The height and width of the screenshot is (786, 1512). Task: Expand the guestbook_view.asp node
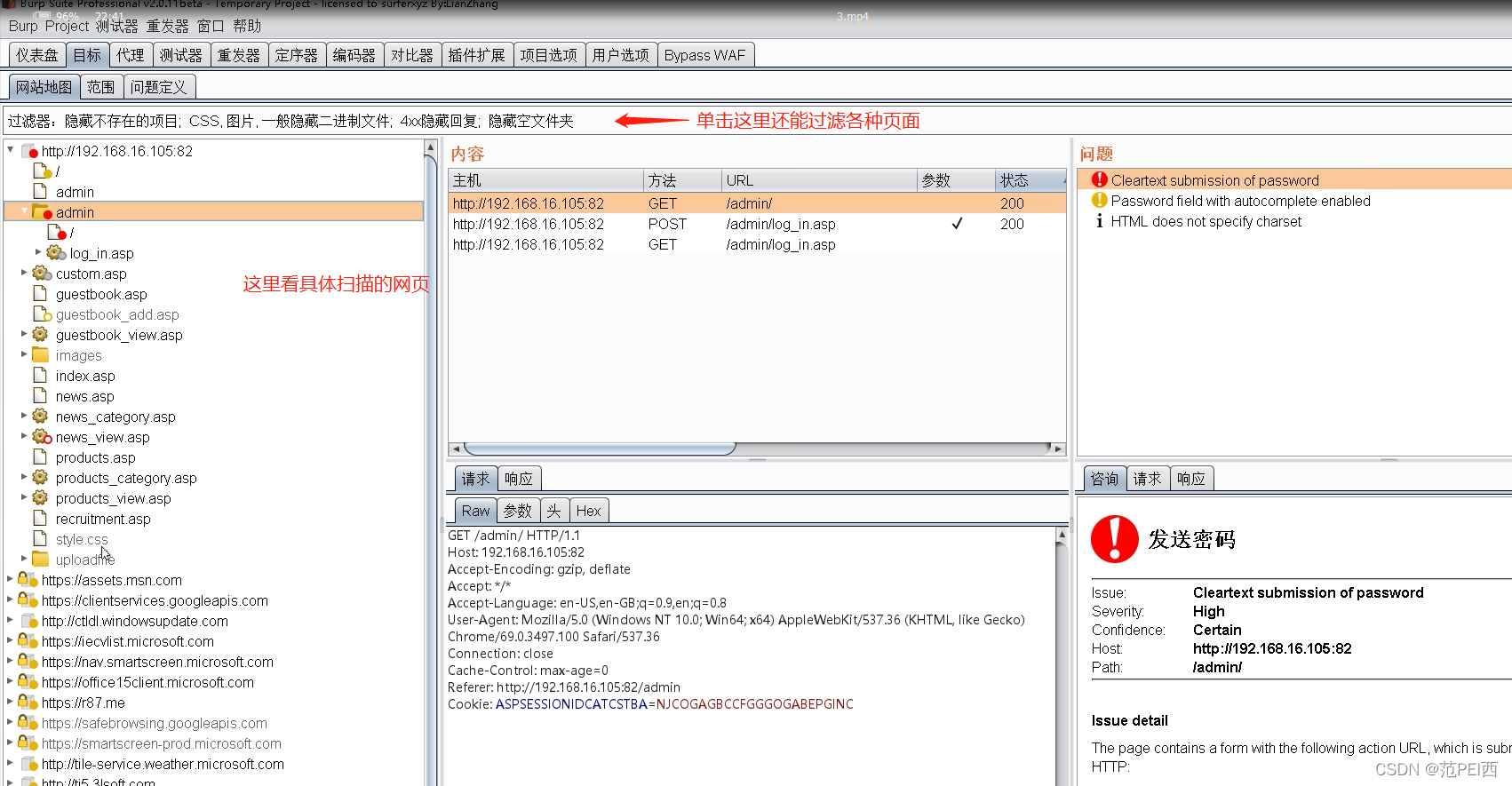(x=24, y=334)
